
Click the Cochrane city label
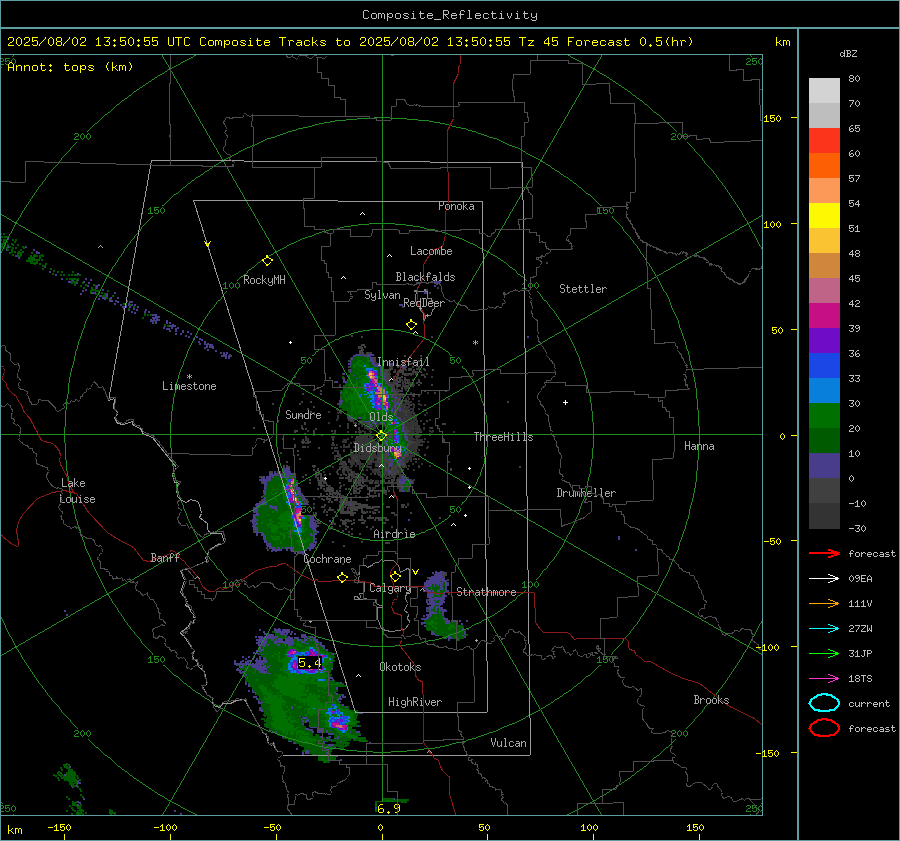click(x=327, y=559)
